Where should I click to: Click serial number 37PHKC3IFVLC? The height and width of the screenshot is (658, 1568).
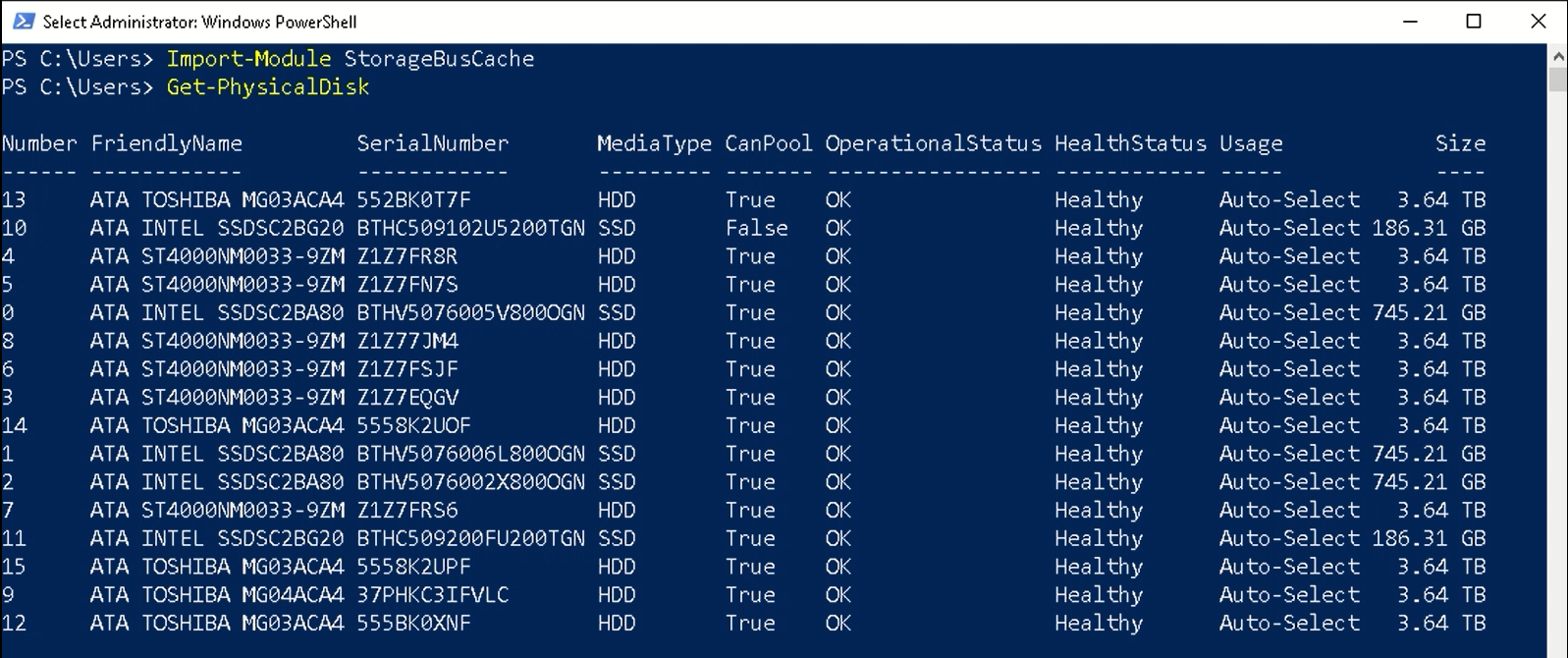(x=433, y=596)
